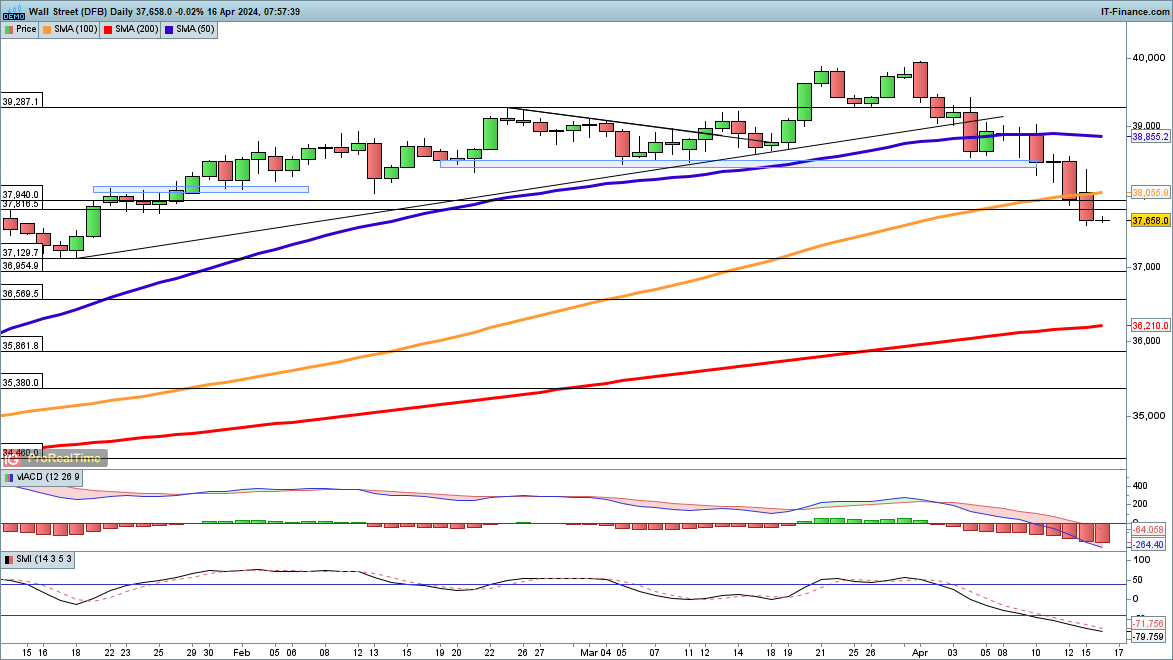Click the MACD indicator color icon
Viewport: 1173px width, 660px height.
(9, 478)
